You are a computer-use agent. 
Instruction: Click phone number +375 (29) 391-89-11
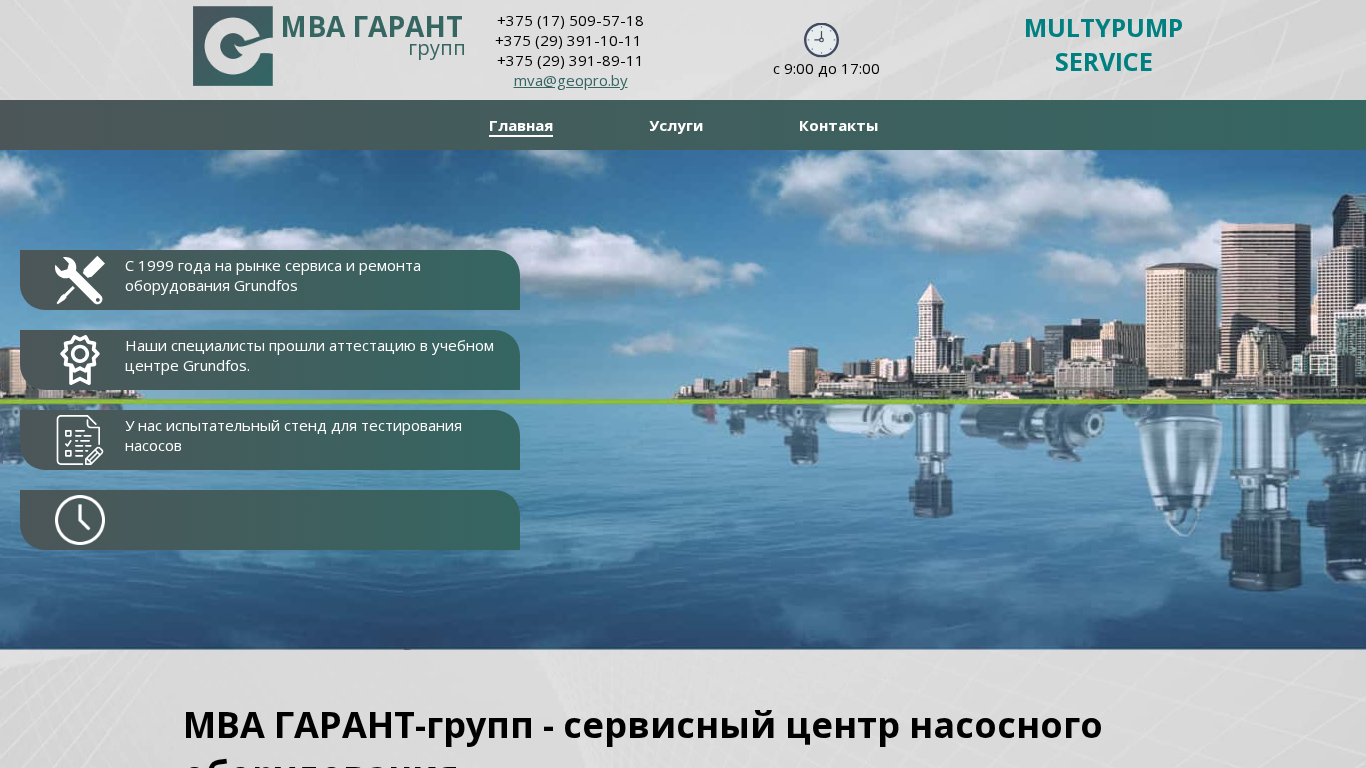570,61
